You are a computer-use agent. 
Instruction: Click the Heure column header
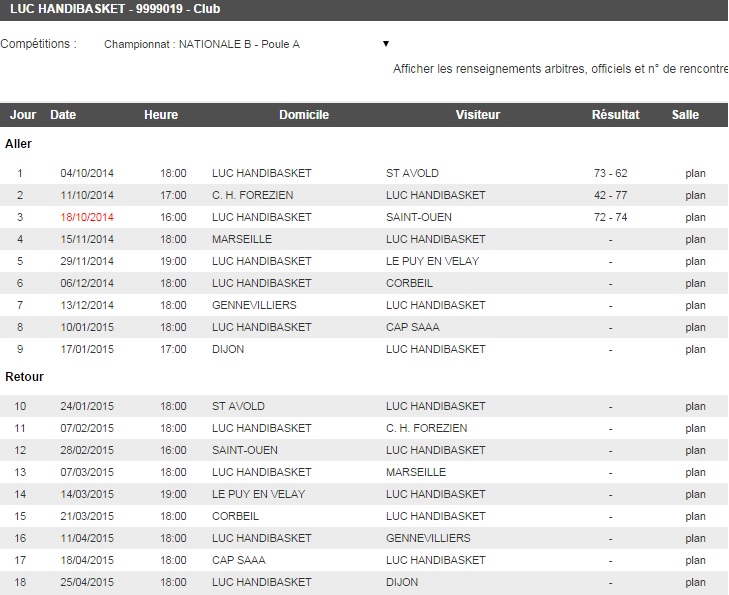[161, 115]
